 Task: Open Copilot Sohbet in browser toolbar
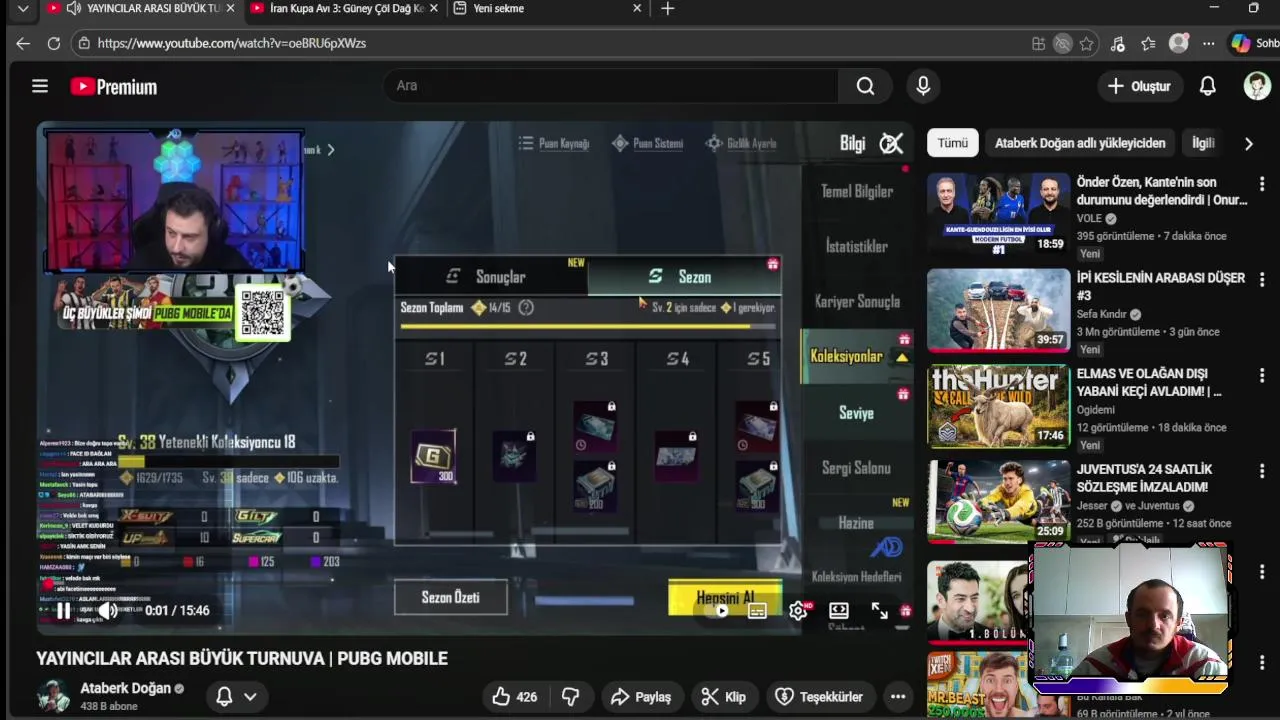click(x=1255, y=43)
